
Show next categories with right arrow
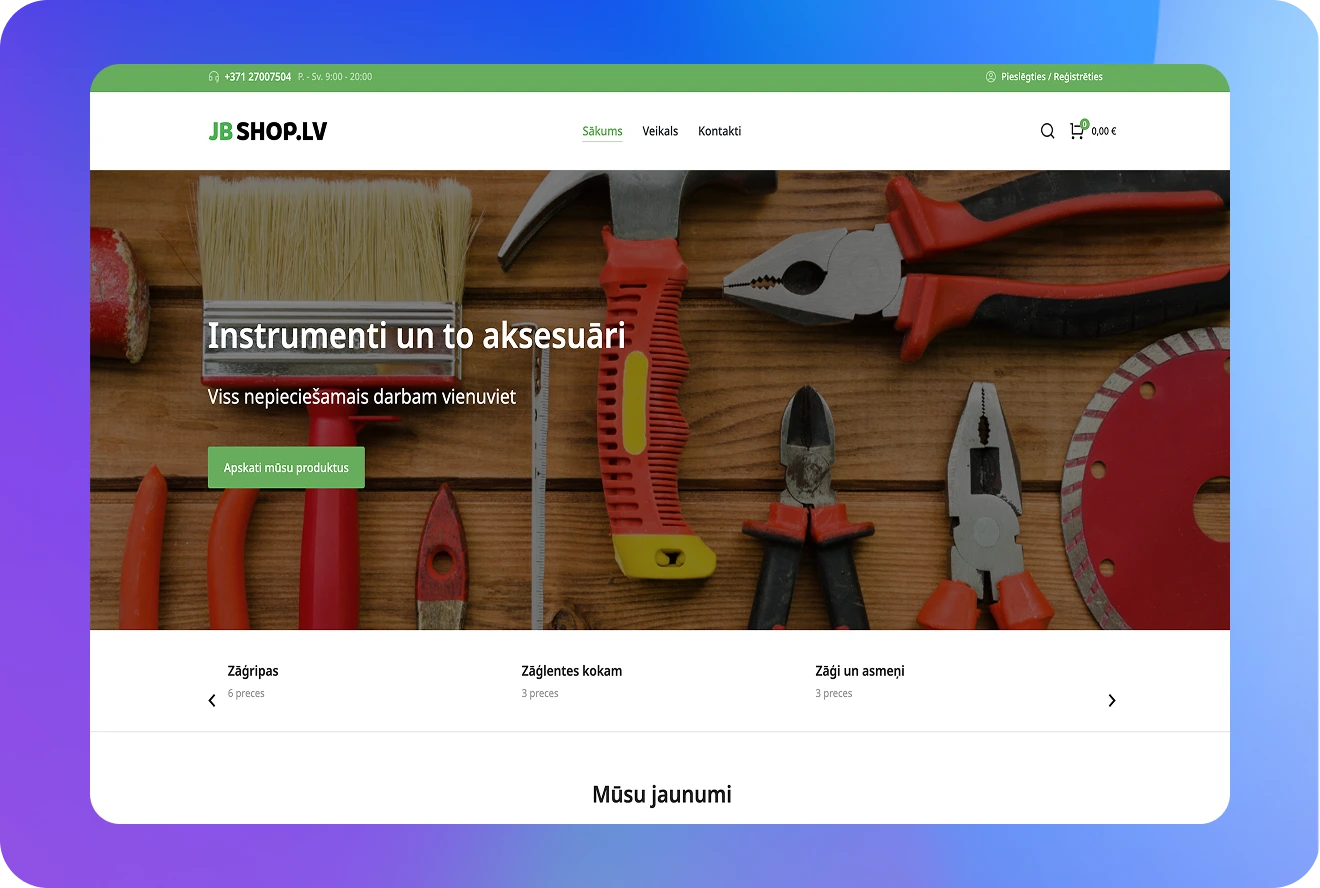(x=1111, y=701)
